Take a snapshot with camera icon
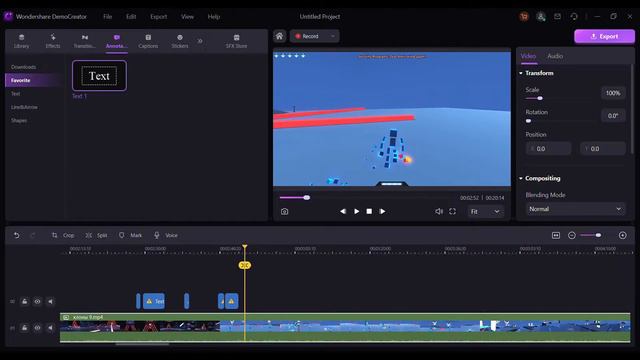640x360 pixels. click(x=284, y=211)
